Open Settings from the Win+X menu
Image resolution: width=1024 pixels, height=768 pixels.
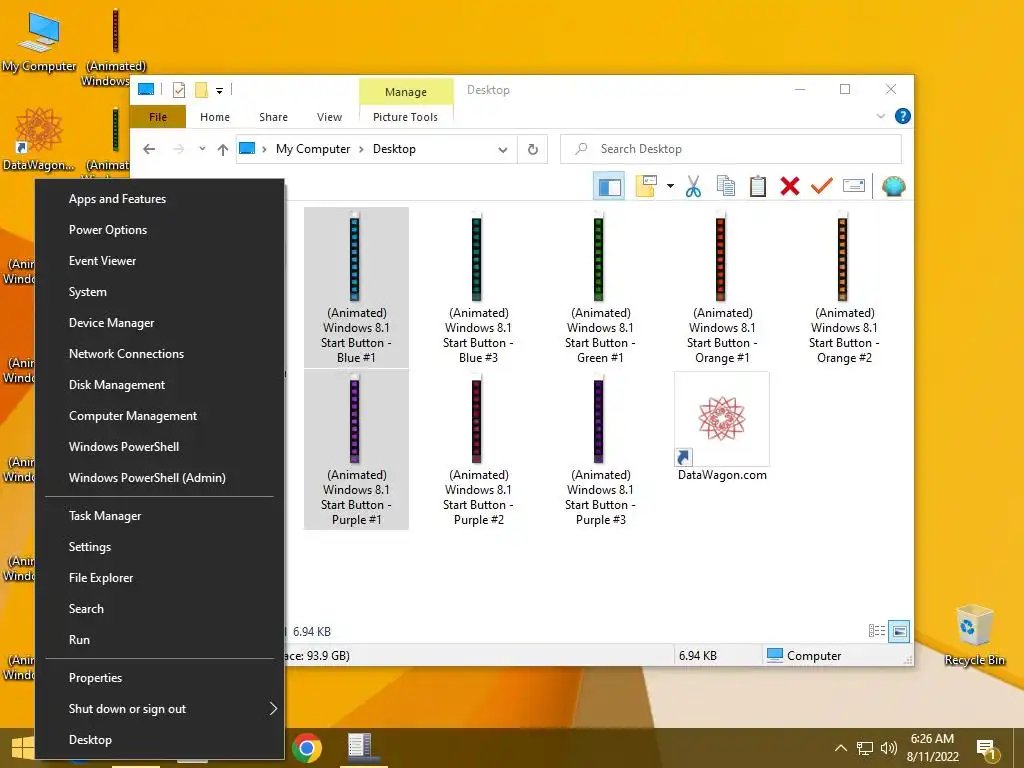(160, 547)
